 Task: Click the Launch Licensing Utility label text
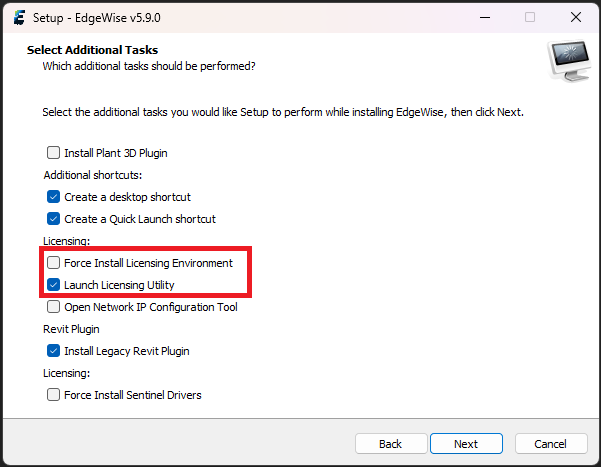(119, 285)
